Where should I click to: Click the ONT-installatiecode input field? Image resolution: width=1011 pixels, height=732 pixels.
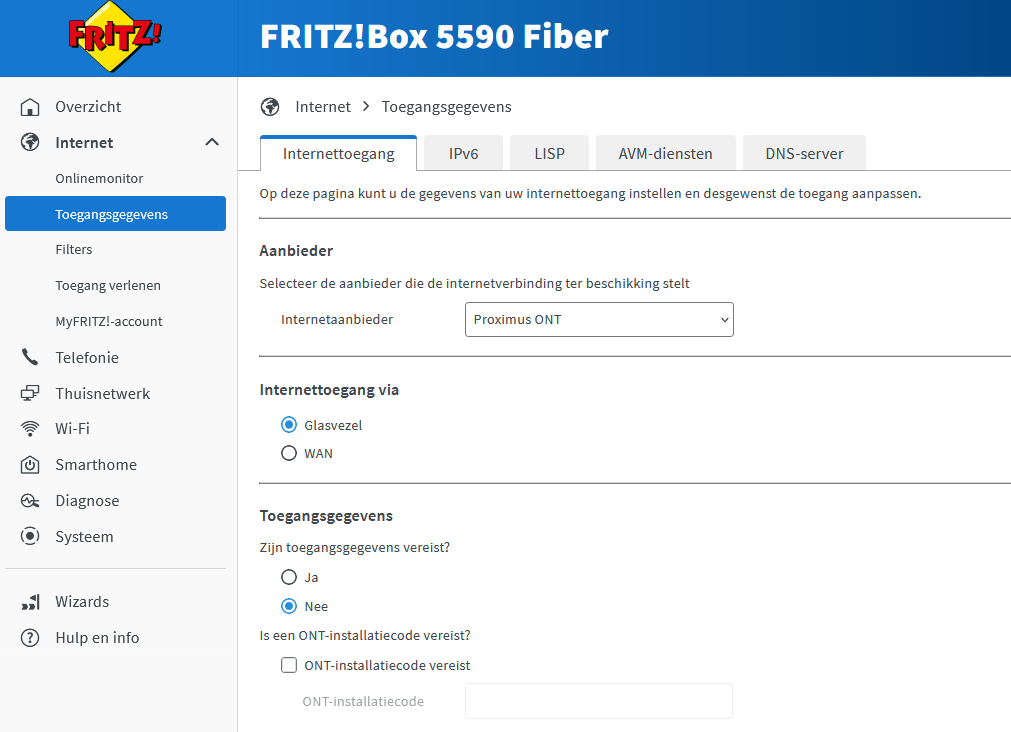coord(598,701)
